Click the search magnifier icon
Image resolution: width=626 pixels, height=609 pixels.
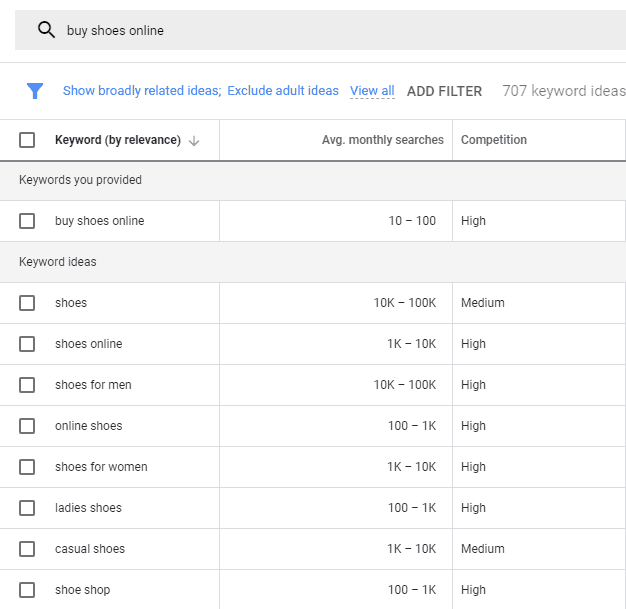pyautogui.click(x=46, y=30)
